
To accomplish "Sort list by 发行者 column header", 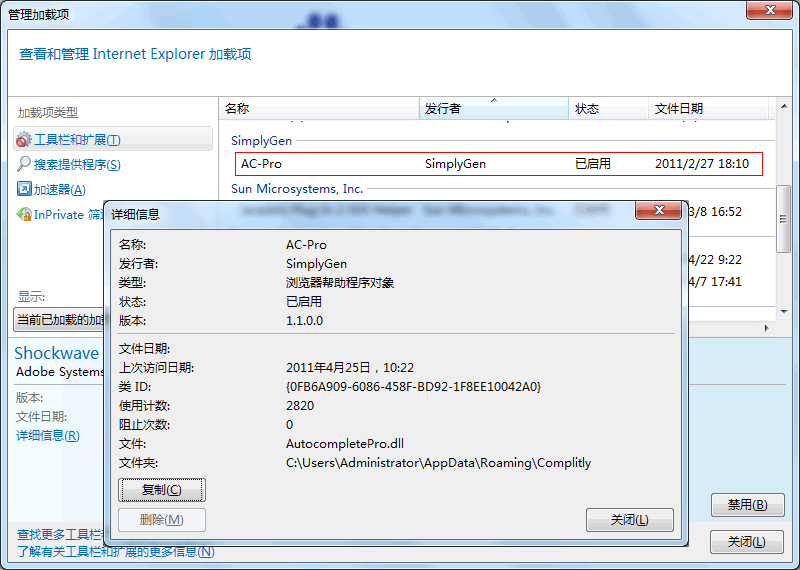I will [493, 108].
